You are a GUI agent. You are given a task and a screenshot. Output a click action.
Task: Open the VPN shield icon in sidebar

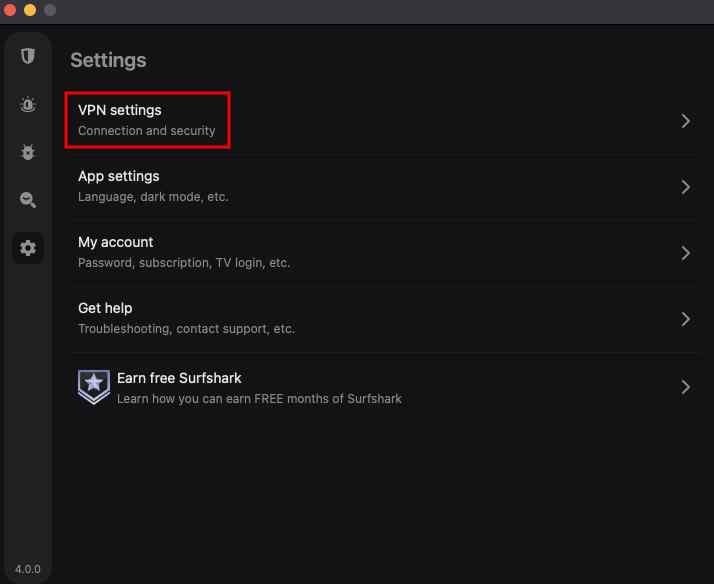[x=28, y=56]
